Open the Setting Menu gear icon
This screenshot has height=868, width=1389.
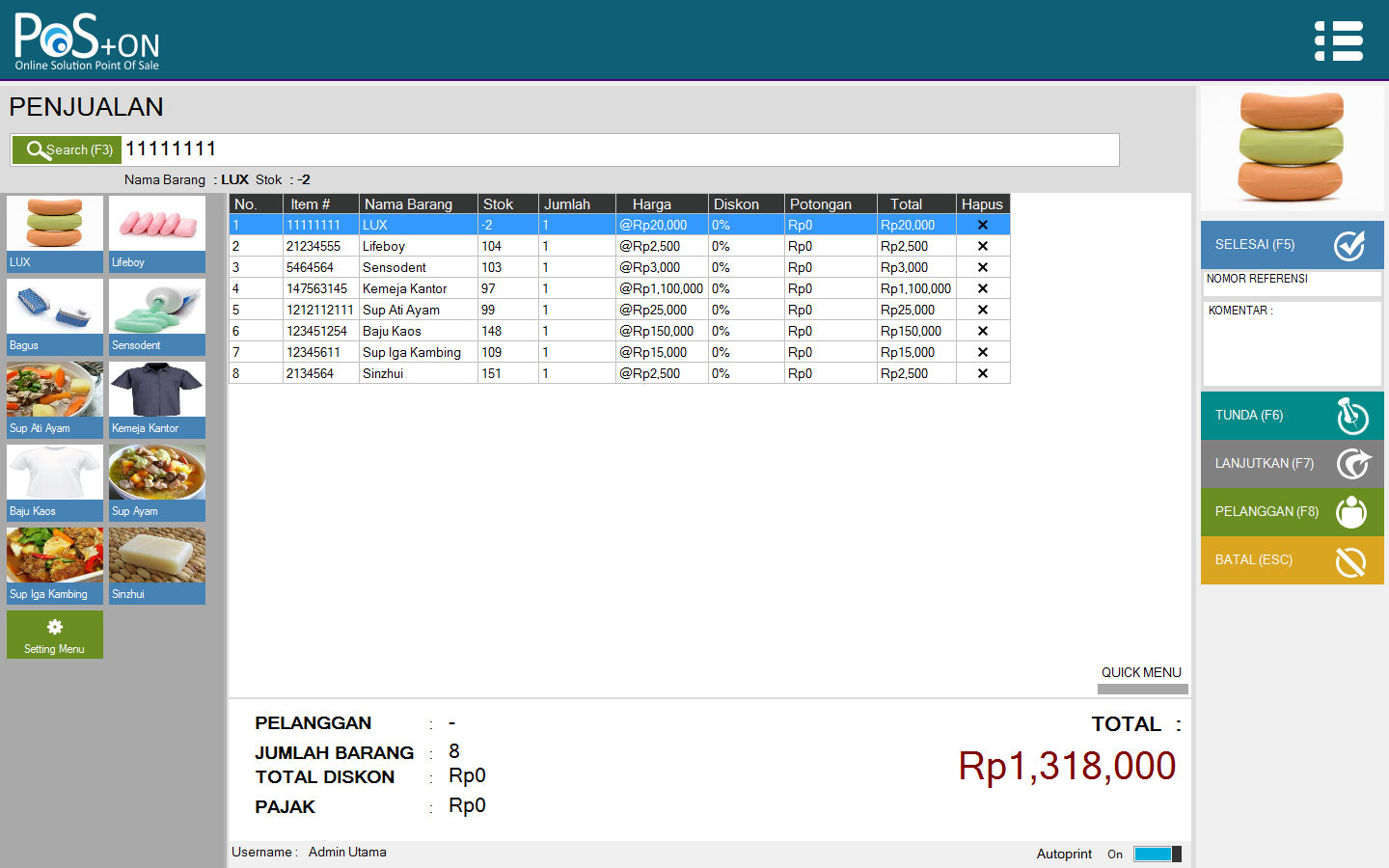click(54, 627)
